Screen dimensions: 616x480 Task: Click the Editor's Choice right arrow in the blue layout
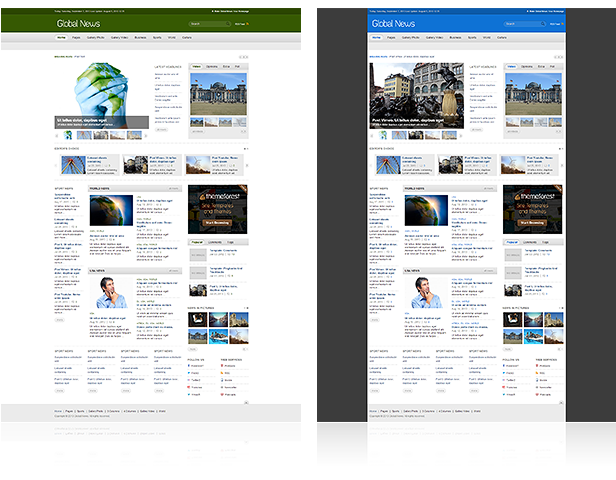561,165
